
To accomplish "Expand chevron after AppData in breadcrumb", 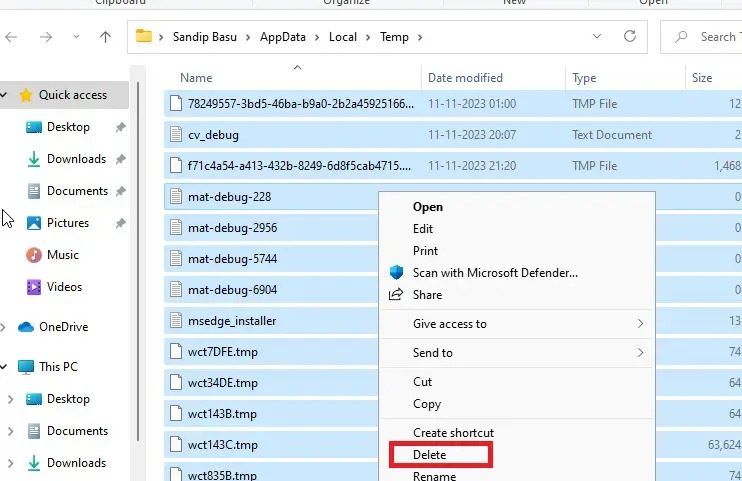I will click(x=317, y=37).
